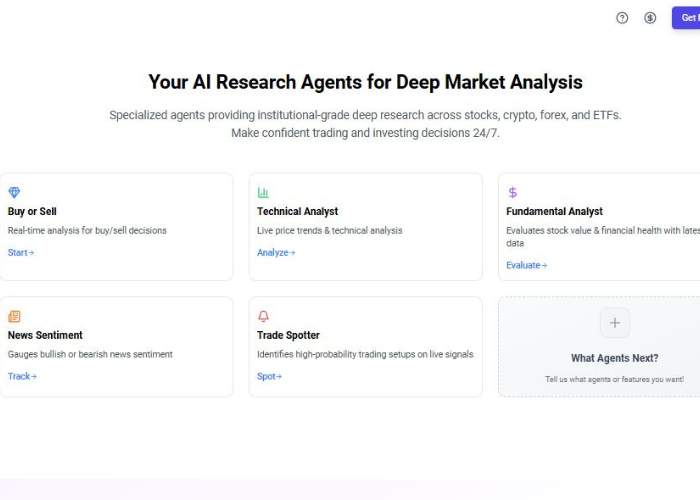
Task: Open the News Sentiment agent card
Action: click(x=116, y=347)
